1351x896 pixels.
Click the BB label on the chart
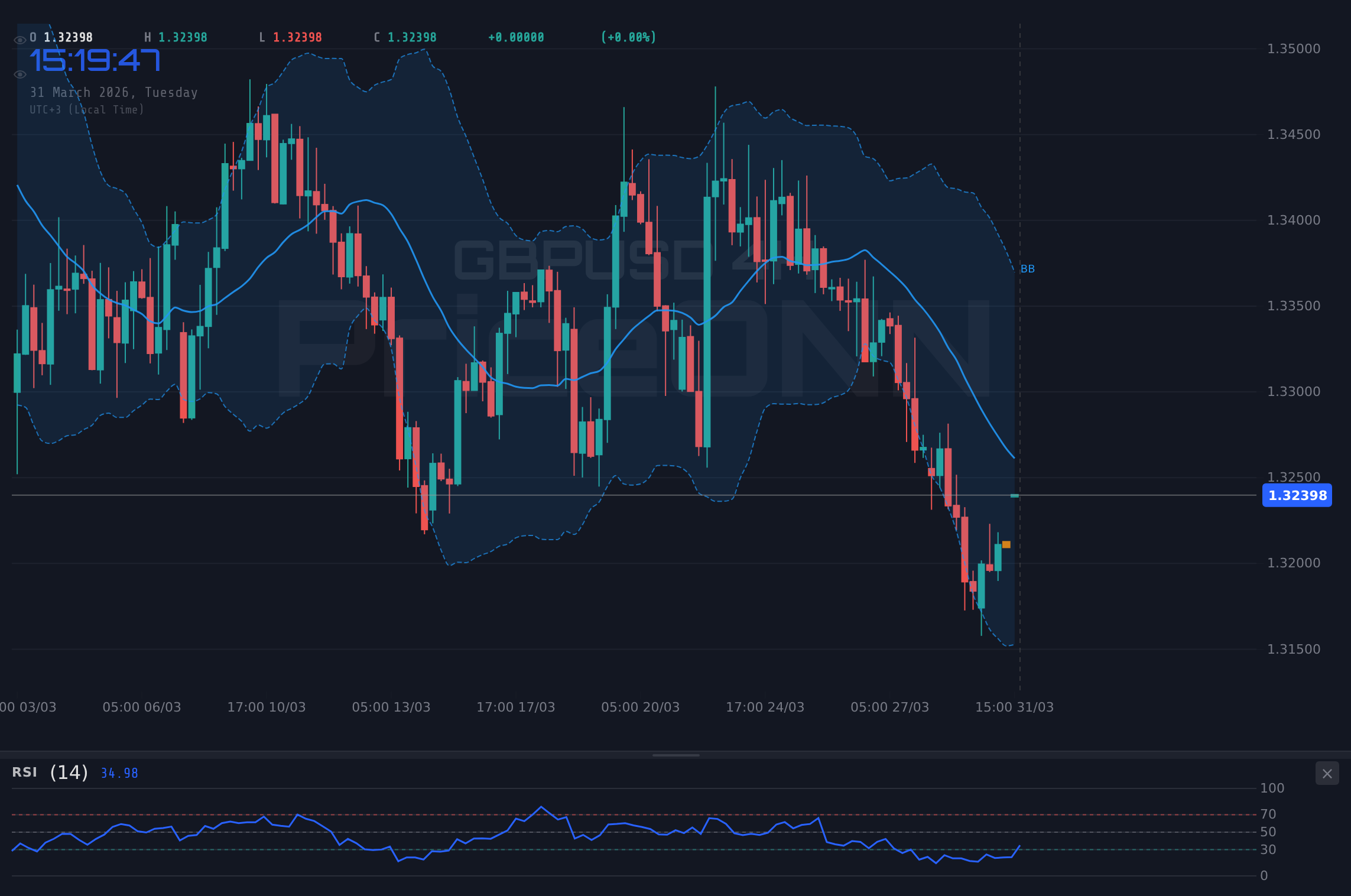[1028, 269]
